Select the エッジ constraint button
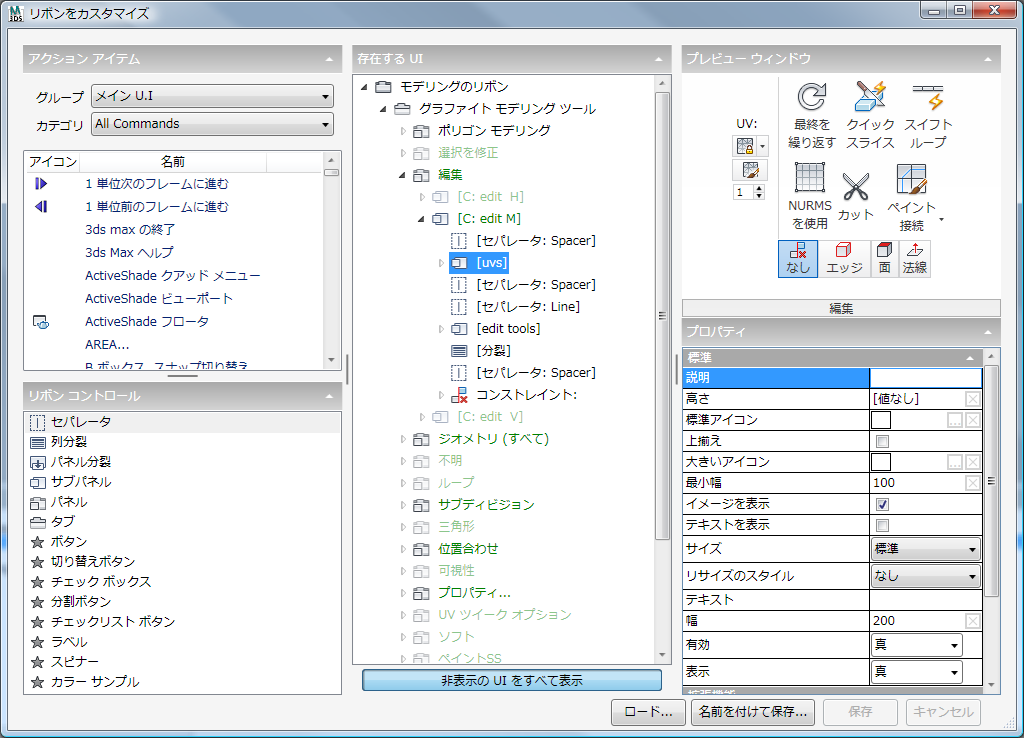The height and width of the screenshot is (738, 1024). click(844, 259)
